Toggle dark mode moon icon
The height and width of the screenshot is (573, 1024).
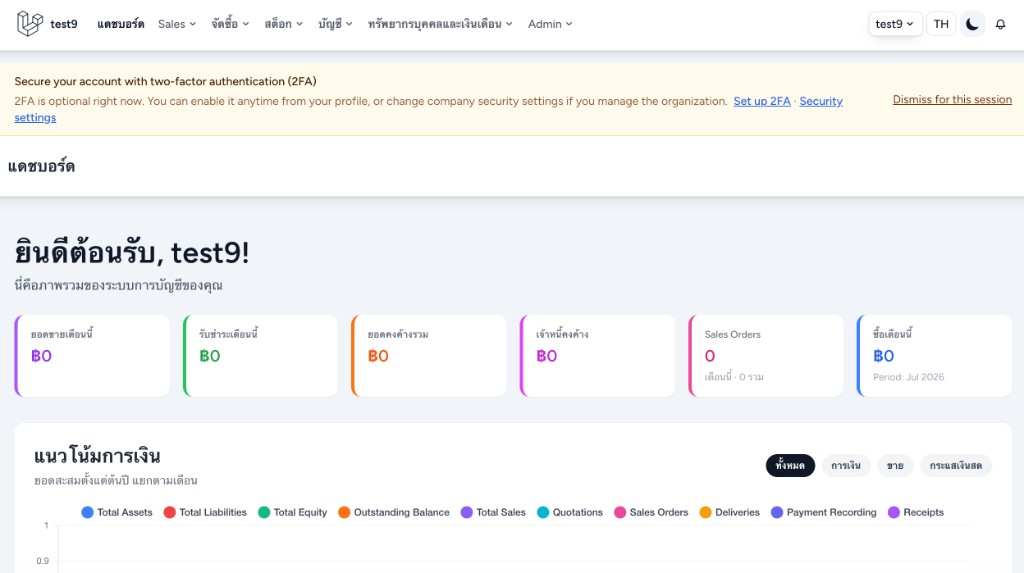coord(972,24)
